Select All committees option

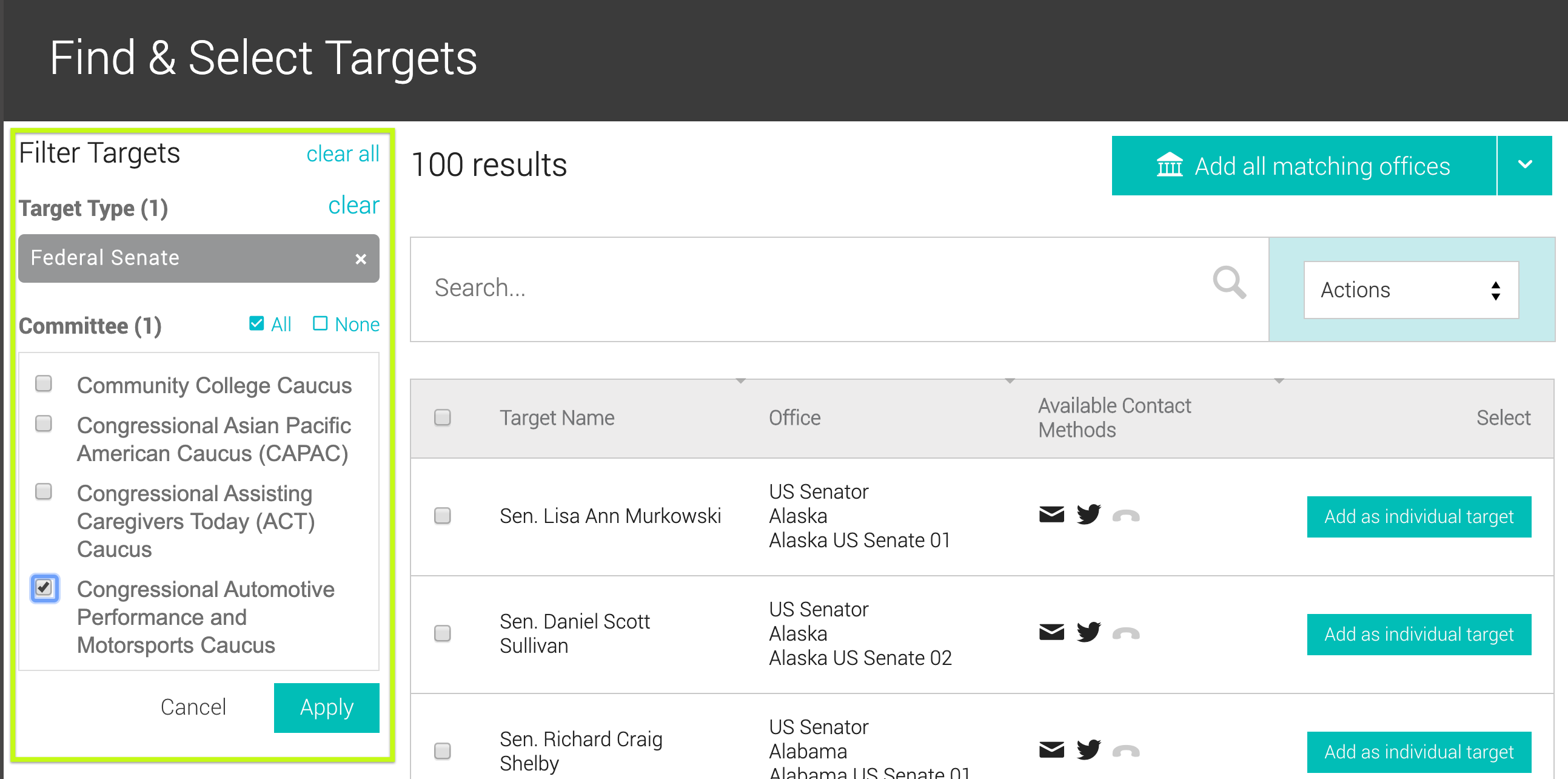pos(270,324)
